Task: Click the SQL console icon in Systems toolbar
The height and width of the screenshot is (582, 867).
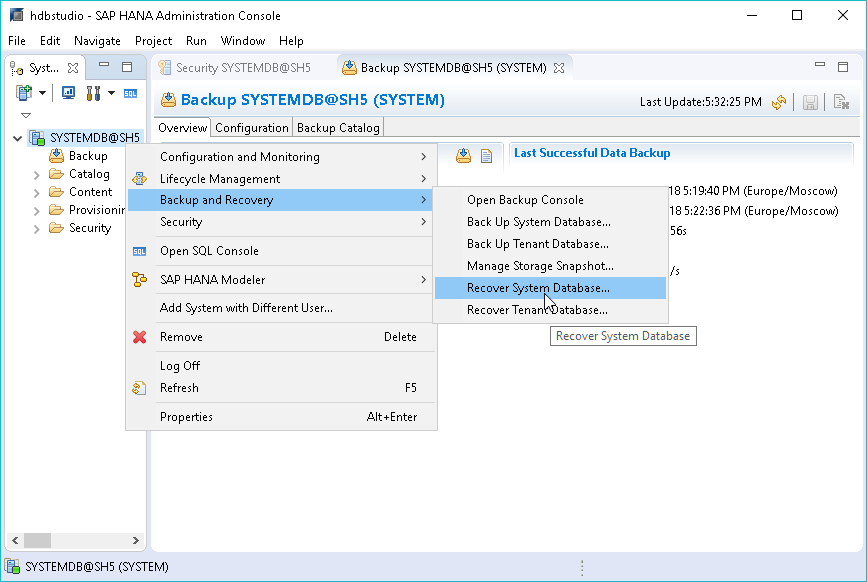Action: (x=130, y=93)
